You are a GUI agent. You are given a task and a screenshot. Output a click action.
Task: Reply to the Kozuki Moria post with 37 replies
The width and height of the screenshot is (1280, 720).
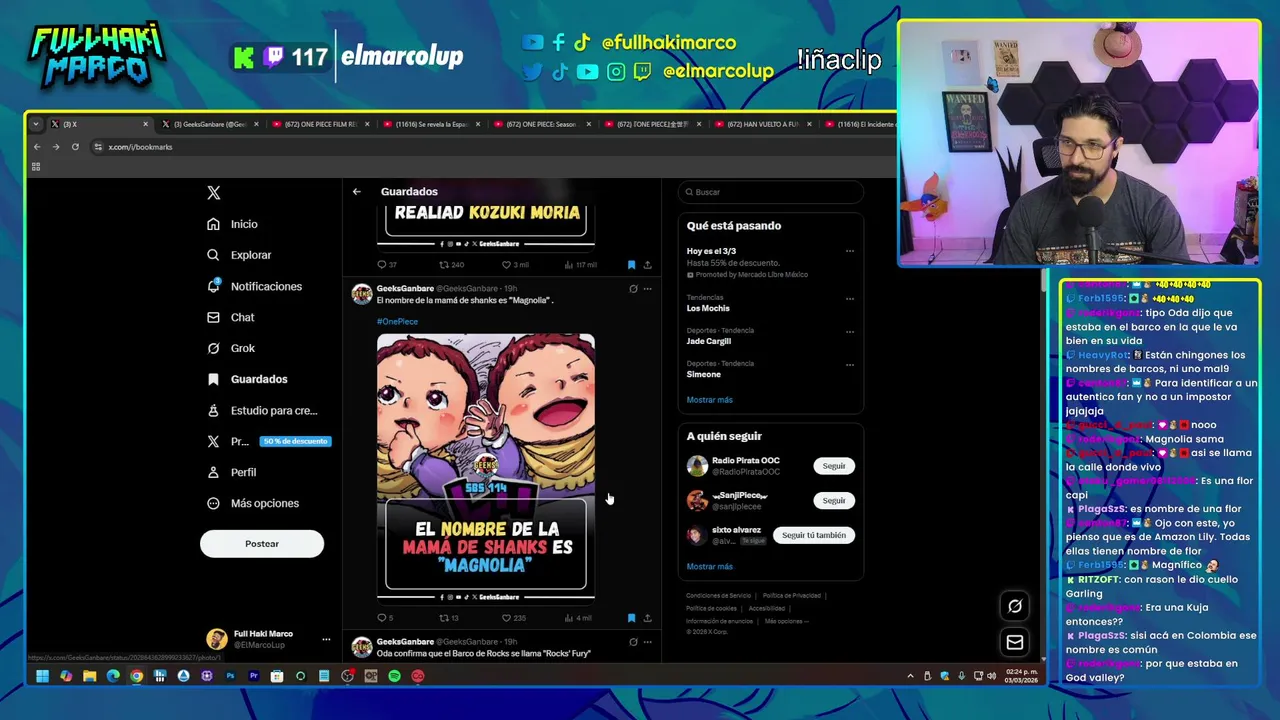point(387,265)
